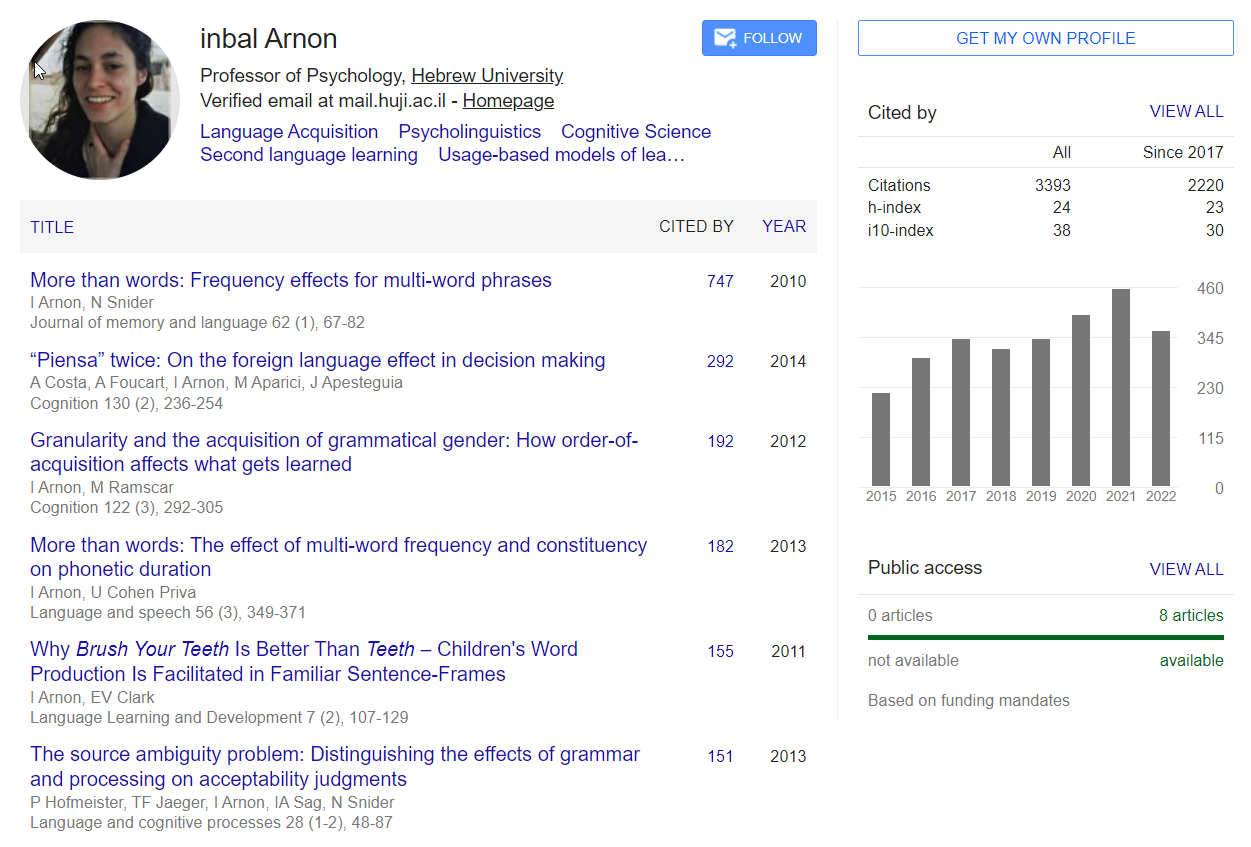Click the green public access progress bar

click(x=1045, y=637)
